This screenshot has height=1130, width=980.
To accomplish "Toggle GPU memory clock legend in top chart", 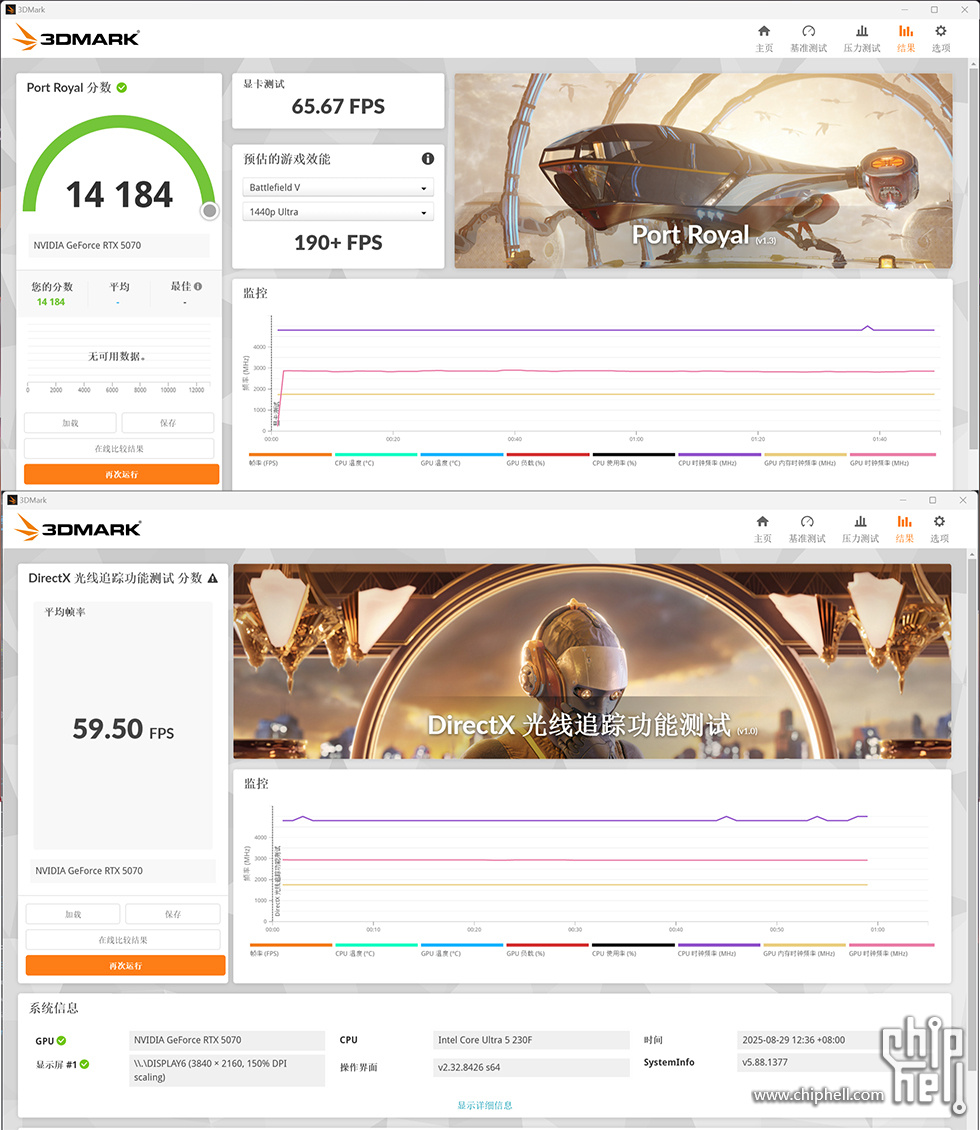I will 805,459.
